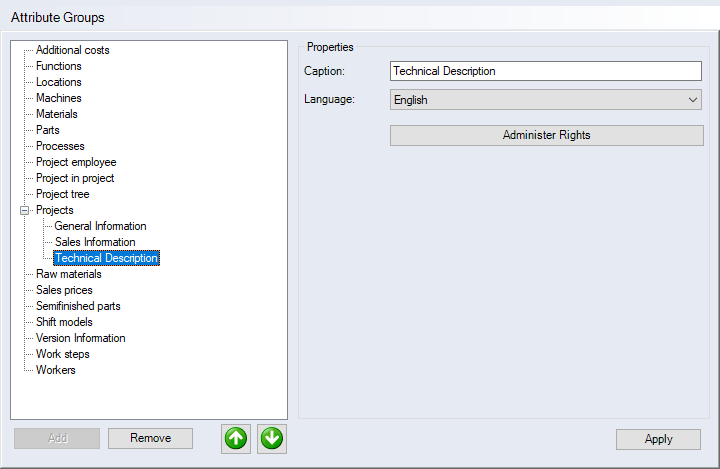Choose Version Information in the tree
The width and height of the screenshot is (720, 469).
[x=80, y=338]
